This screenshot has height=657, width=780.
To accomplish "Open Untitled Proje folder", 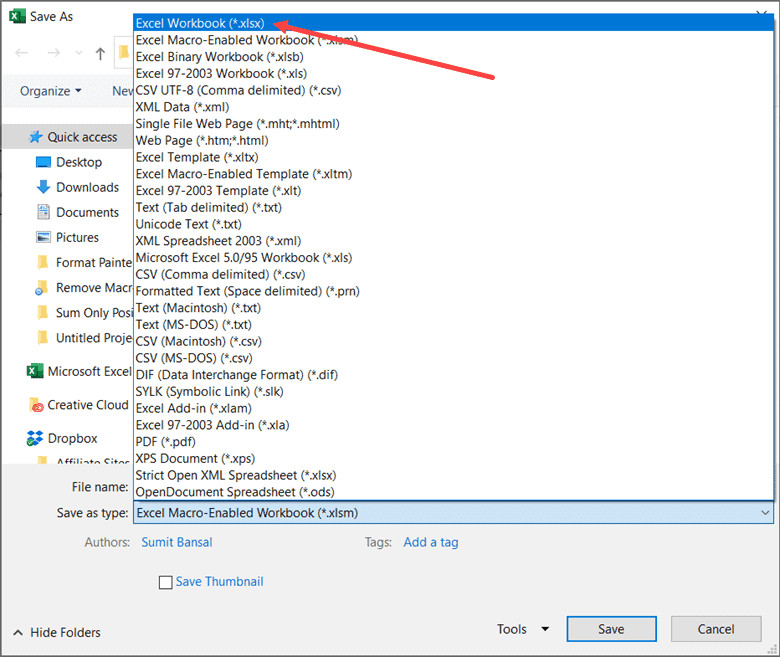I will coord(84,338).
